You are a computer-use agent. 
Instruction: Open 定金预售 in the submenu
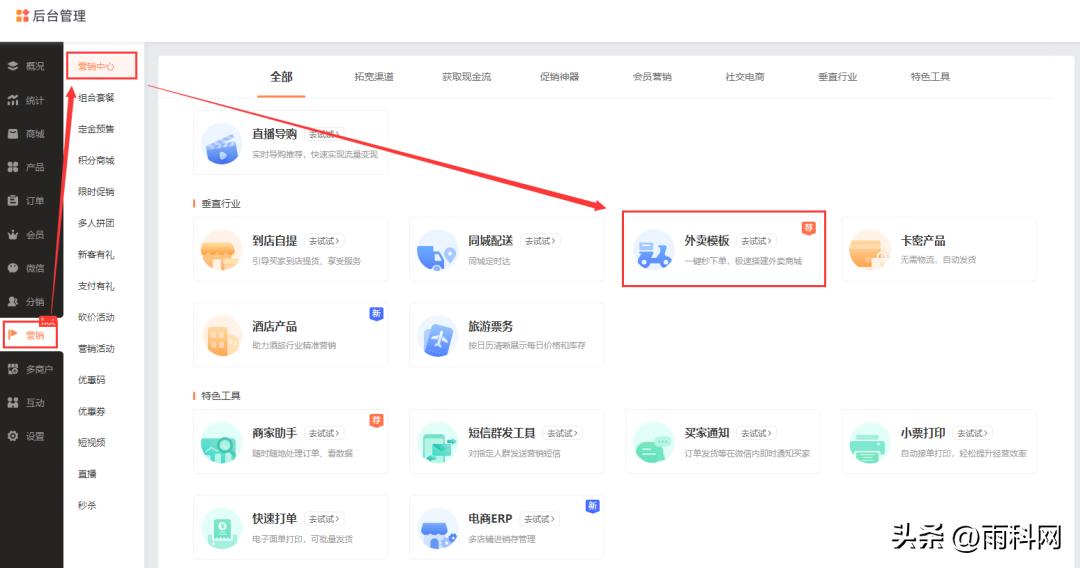[x=96, y=129]
